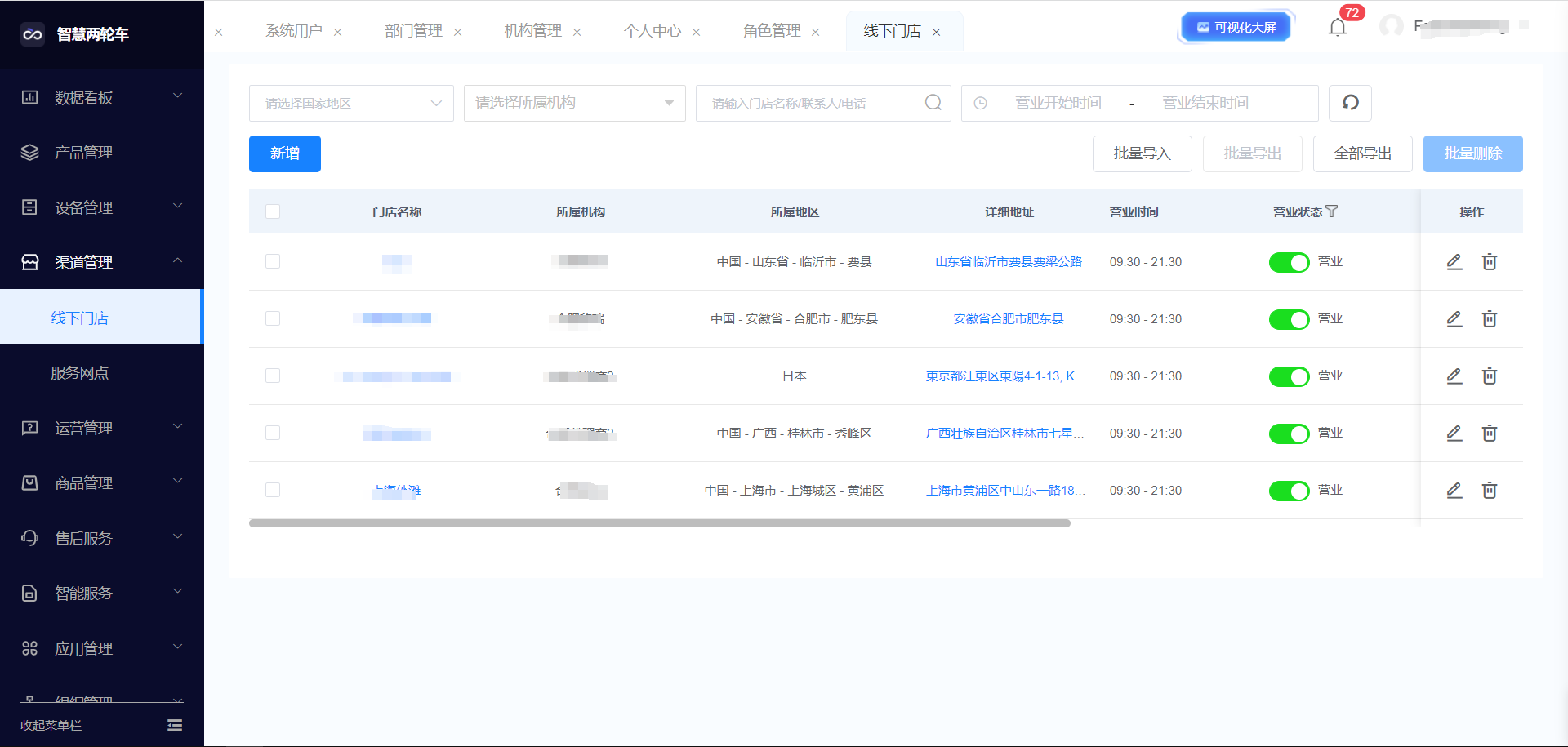Click the refresh/reset filter icon button
The image size is (1568, 747).
1350,103
